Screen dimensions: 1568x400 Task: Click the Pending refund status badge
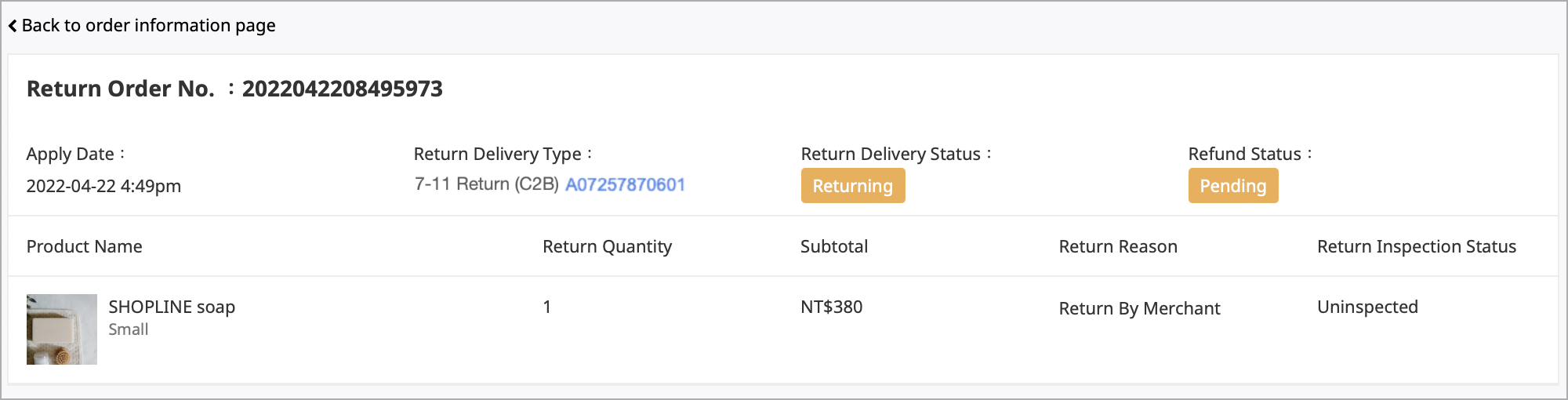click(x=1233, y=186)
